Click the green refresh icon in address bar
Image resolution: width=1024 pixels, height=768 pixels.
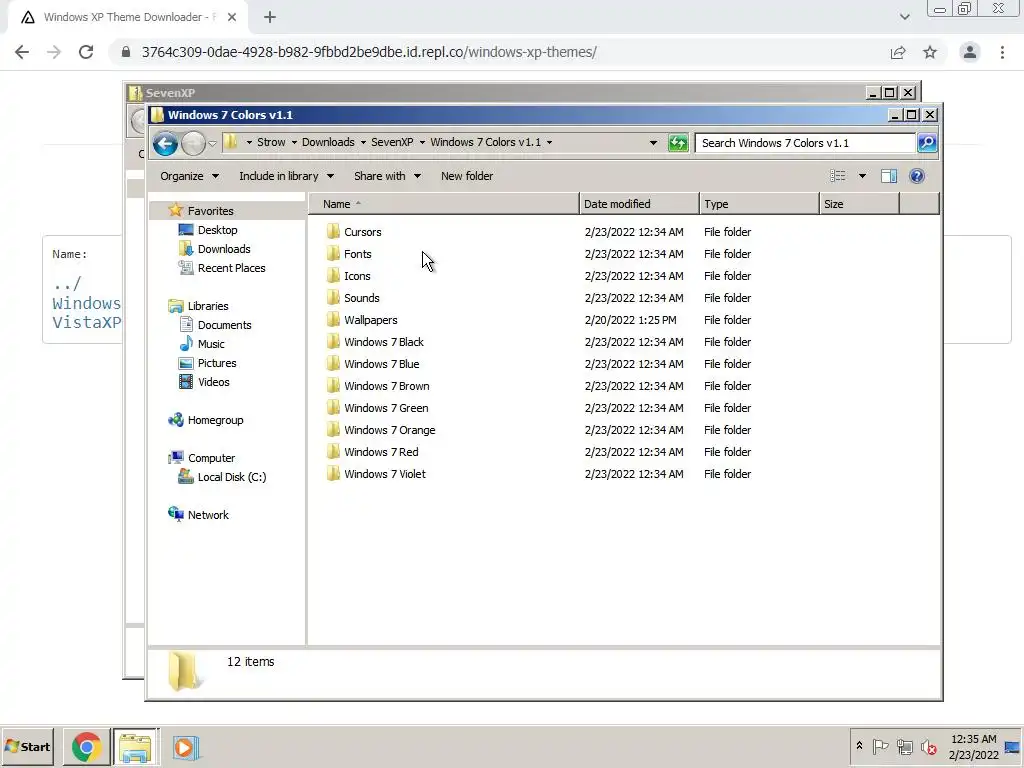(x=678, y=143)
